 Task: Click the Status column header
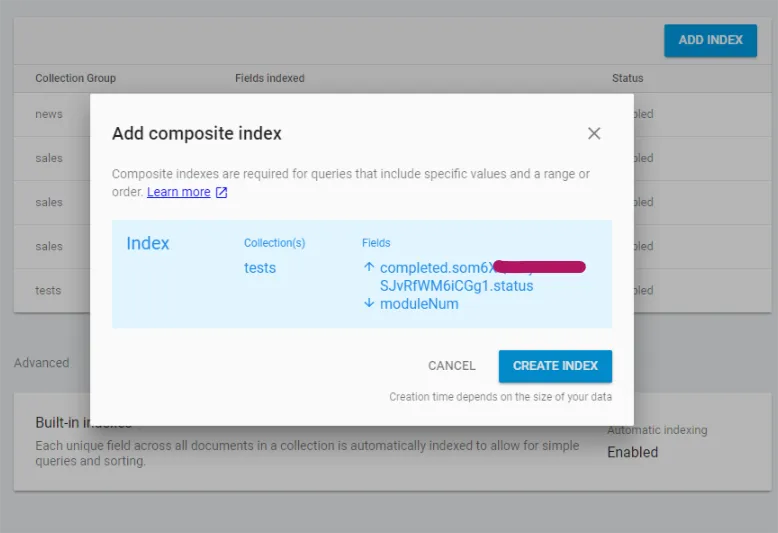pyautogui.click(x=628, y=78)
